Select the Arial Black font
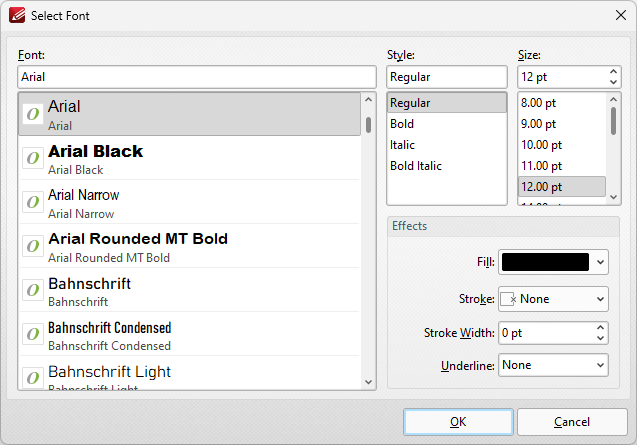Screen dimensions: 637x445 (x=189, y=158)
